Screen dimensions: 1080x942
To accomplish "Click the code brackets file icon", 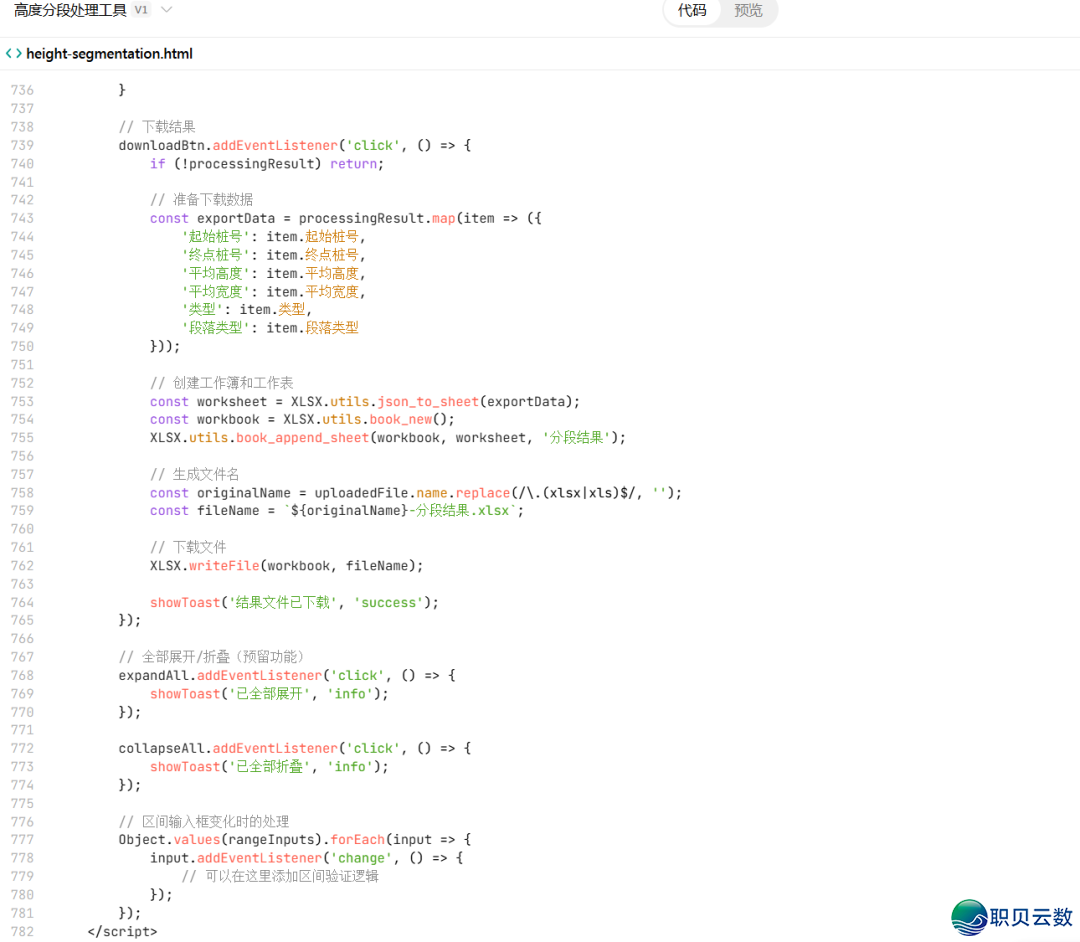I will 13,53.
